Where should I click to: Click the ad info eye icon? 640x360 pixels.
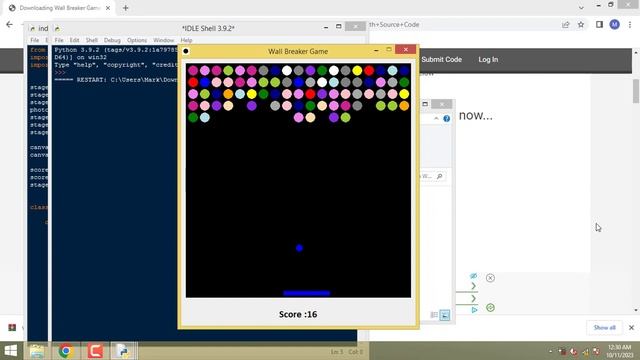point(473,276)
